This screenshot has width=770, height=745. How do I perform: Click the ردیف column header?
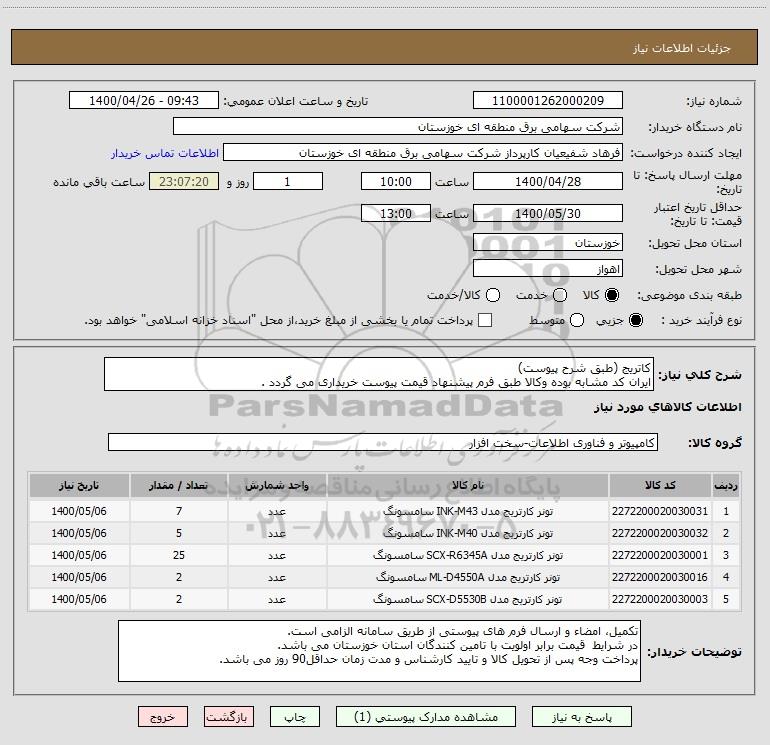[726, 485]
